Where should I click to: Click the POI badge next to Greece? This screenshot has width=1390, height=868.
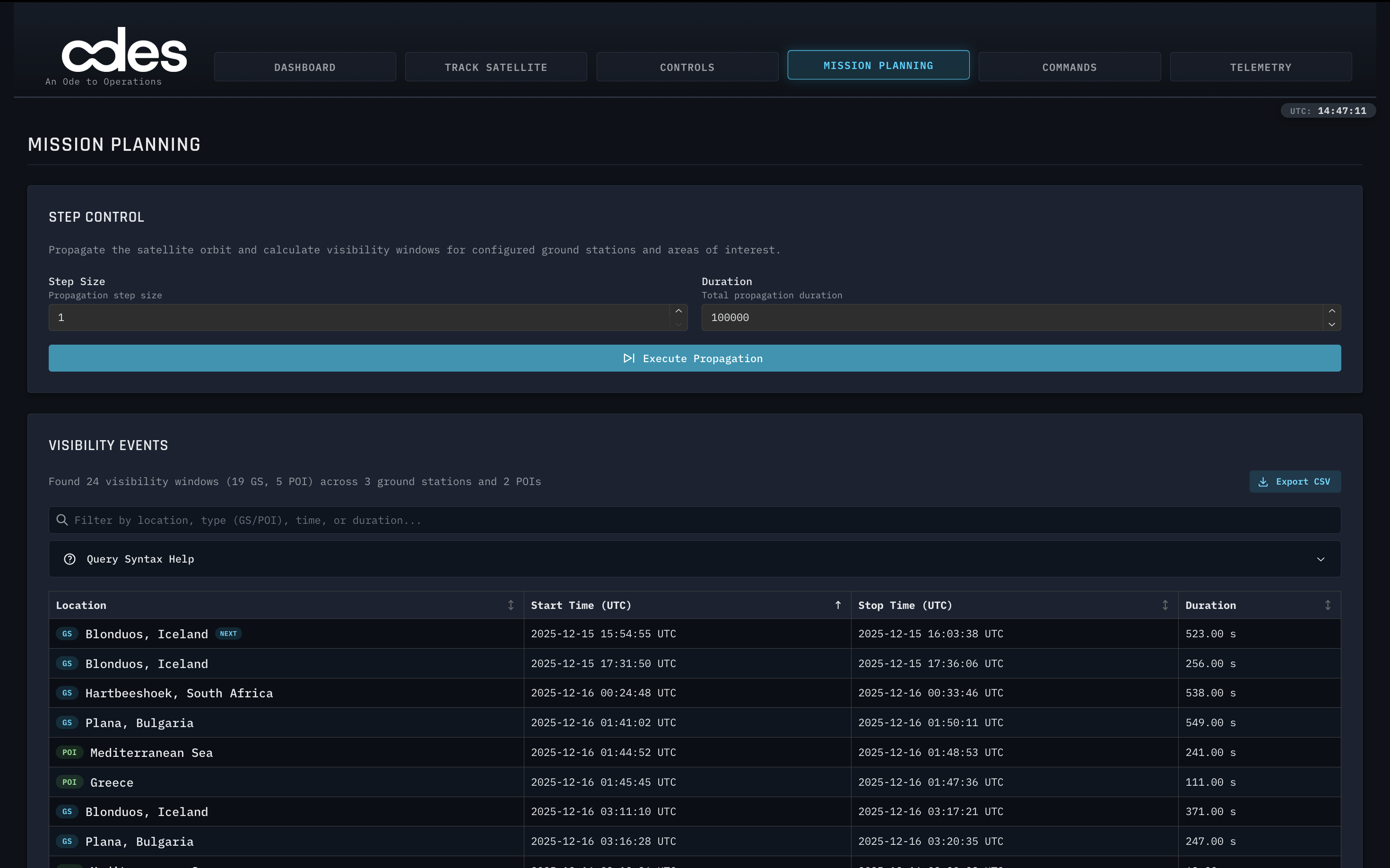[69, 782]
